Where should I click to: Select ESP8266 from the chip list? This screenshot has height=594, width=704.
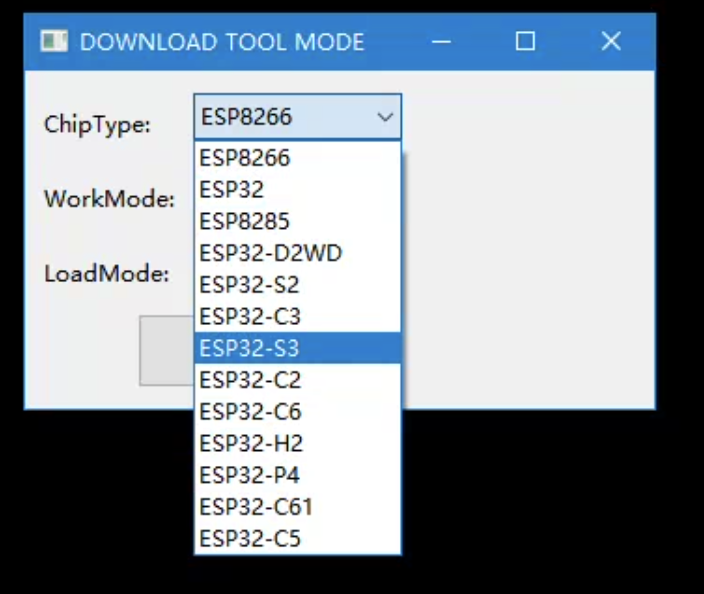pyautogui.click(x=297, y=158)
